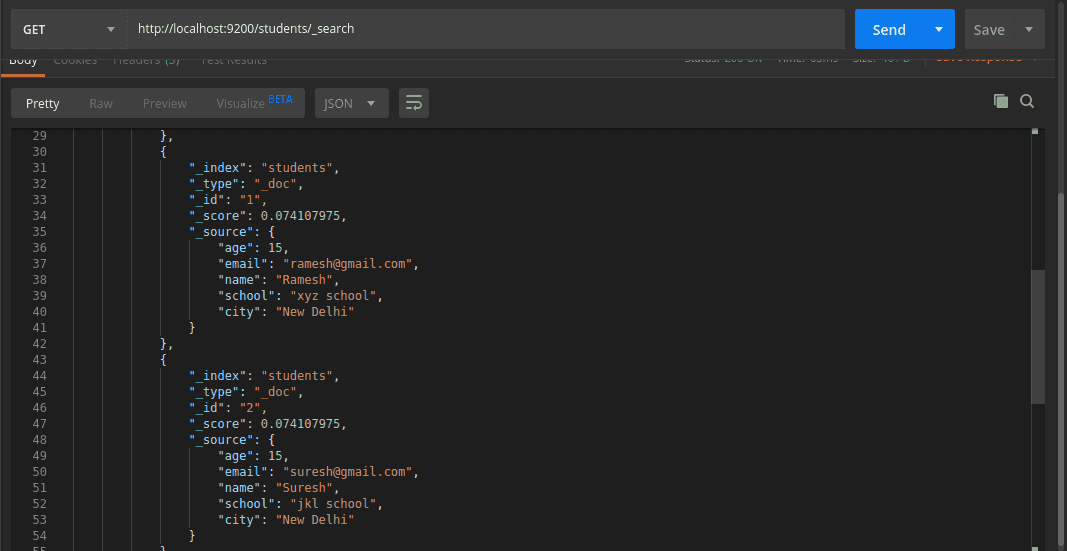Click the response pane vertical scrollbar thumb
The width and height of the screenshot is (1067, 551).
1037,335
